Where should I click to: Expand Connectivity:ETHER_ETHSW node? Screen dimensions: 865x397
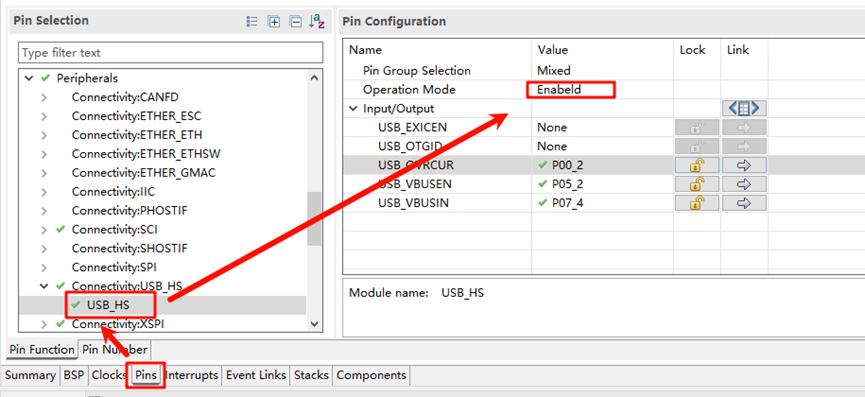[44, 154]
